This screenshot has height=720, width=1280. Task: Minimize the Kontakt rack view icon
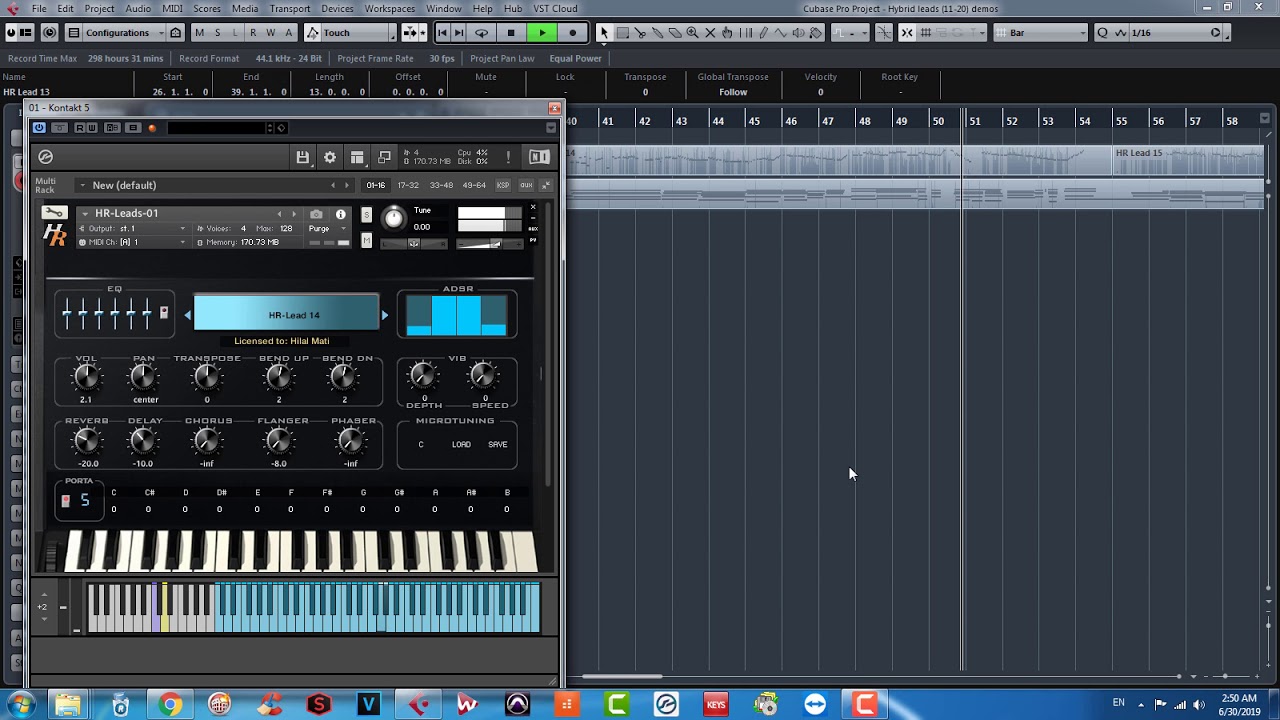[x=546, y=185]
